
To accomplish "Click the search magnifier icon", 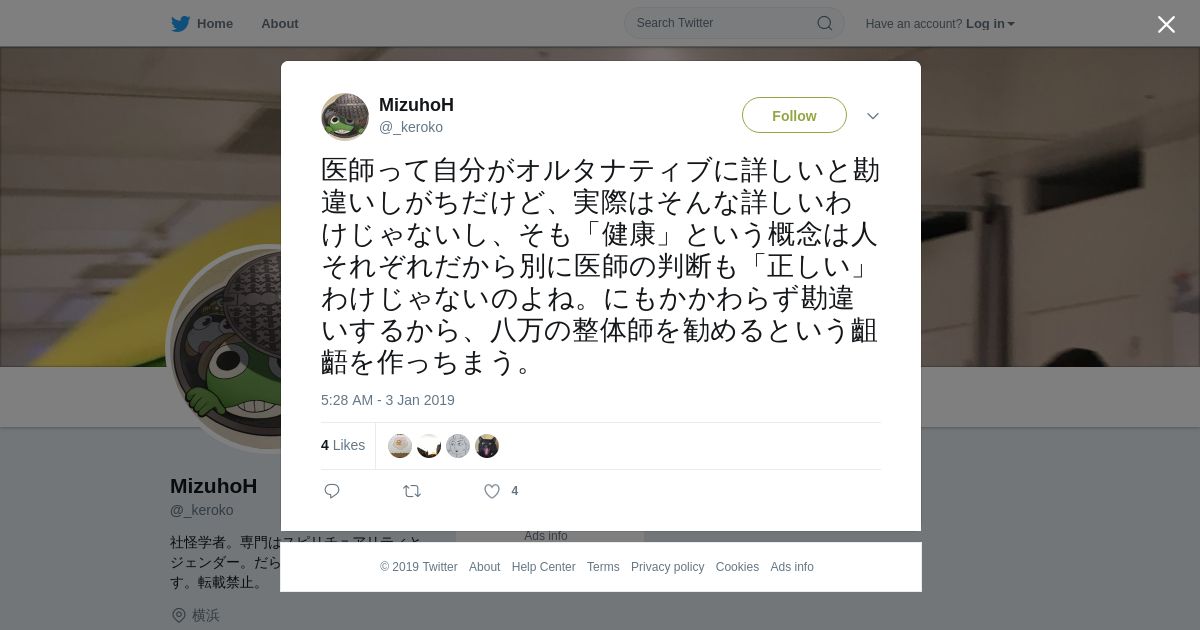I will [825, 23].
